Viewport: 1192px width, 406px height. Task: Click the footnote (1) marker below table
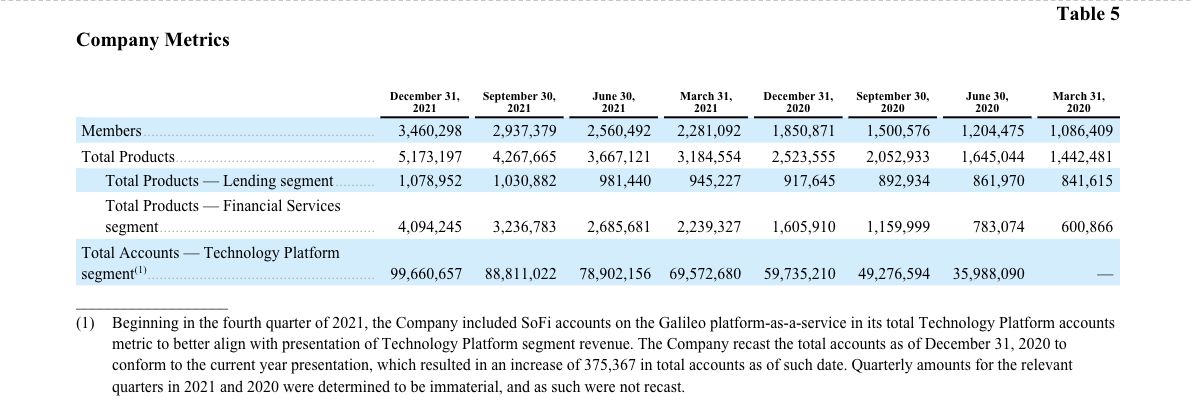[x=85, y=324]
